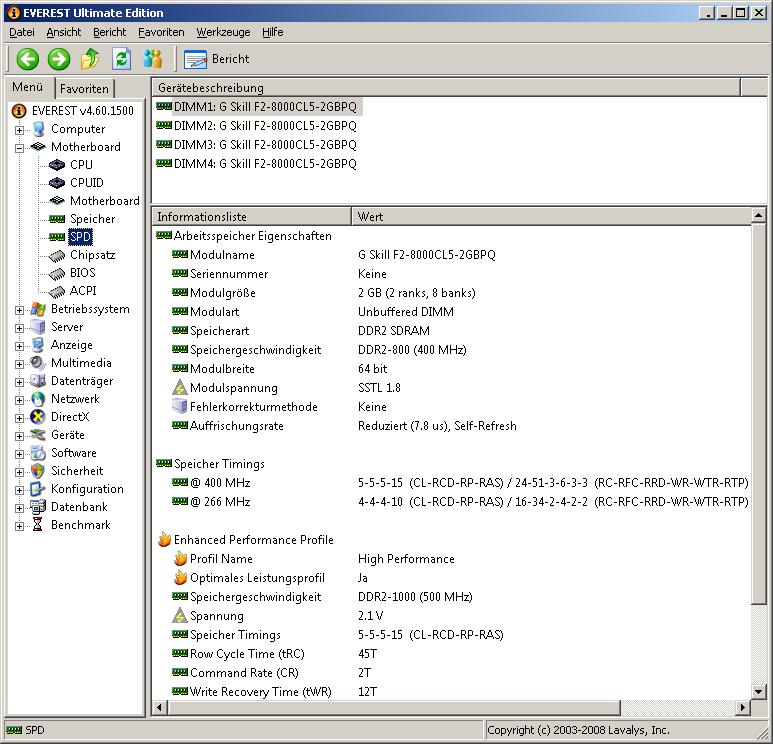The image size is (773, 744).
Task: Go back with the green left arrow
Action: click(x=28, y=59)
